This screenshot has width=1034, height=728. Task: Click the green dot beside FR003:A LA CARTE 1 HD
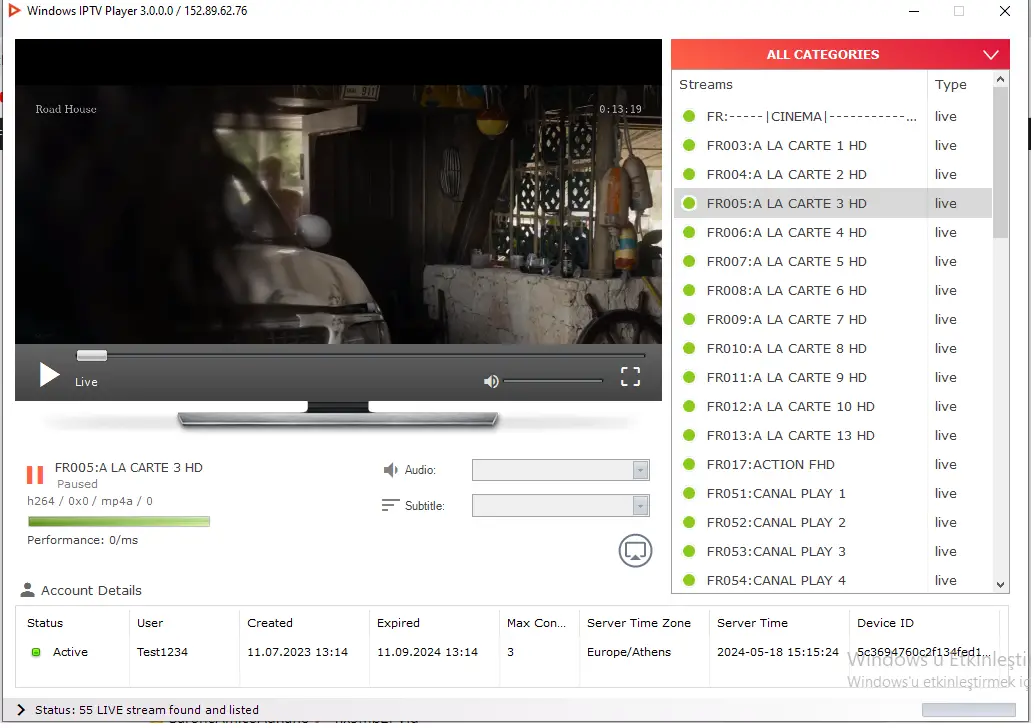(690, 146)
